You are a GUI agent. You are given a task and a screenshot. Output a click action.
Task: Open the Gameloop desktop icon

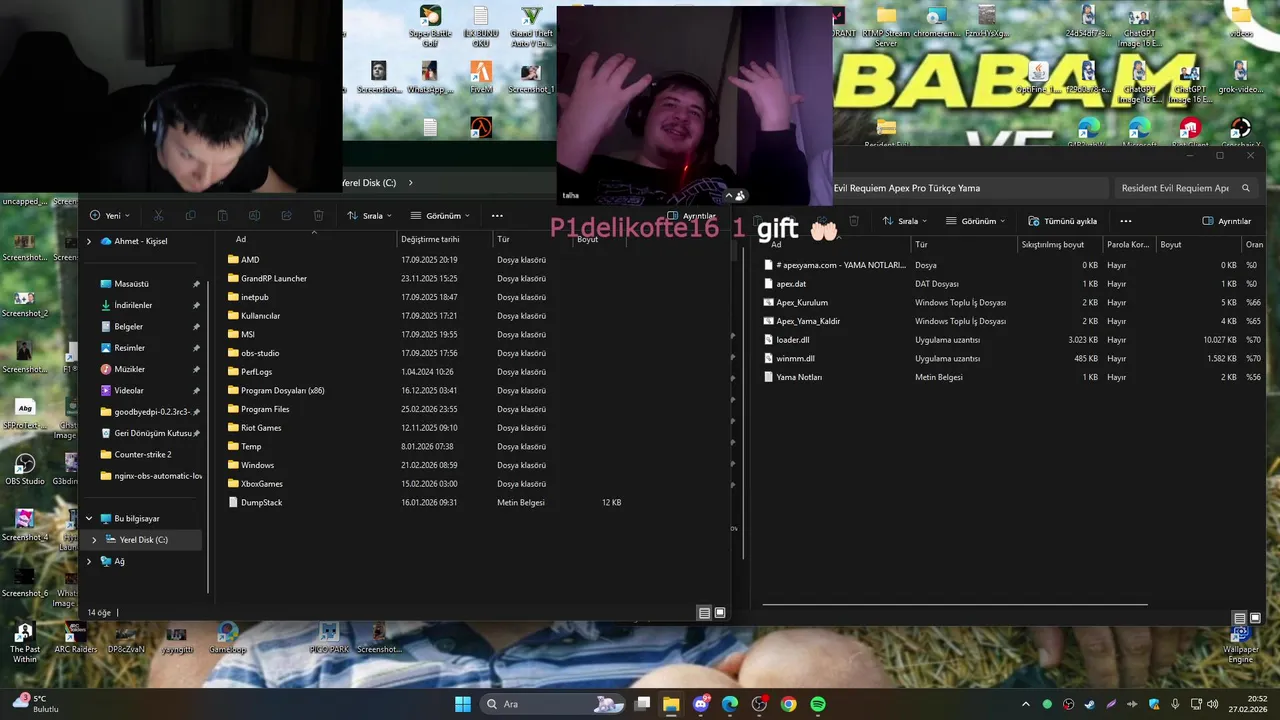pyautogui.click(x=228, y=638)
